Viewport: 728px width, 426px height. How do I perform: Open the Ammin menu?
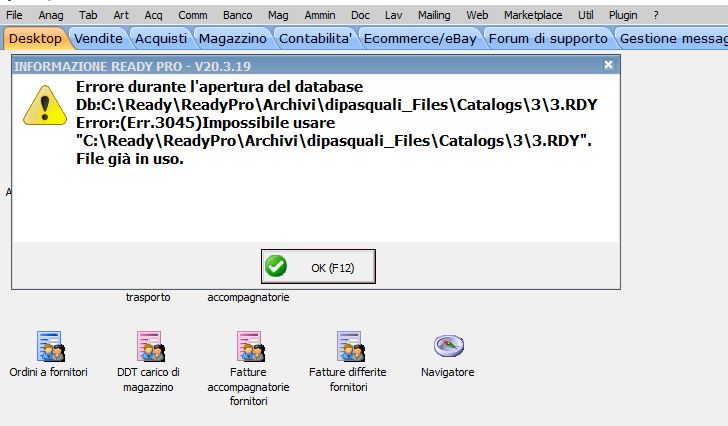click(x=319, y=15)
